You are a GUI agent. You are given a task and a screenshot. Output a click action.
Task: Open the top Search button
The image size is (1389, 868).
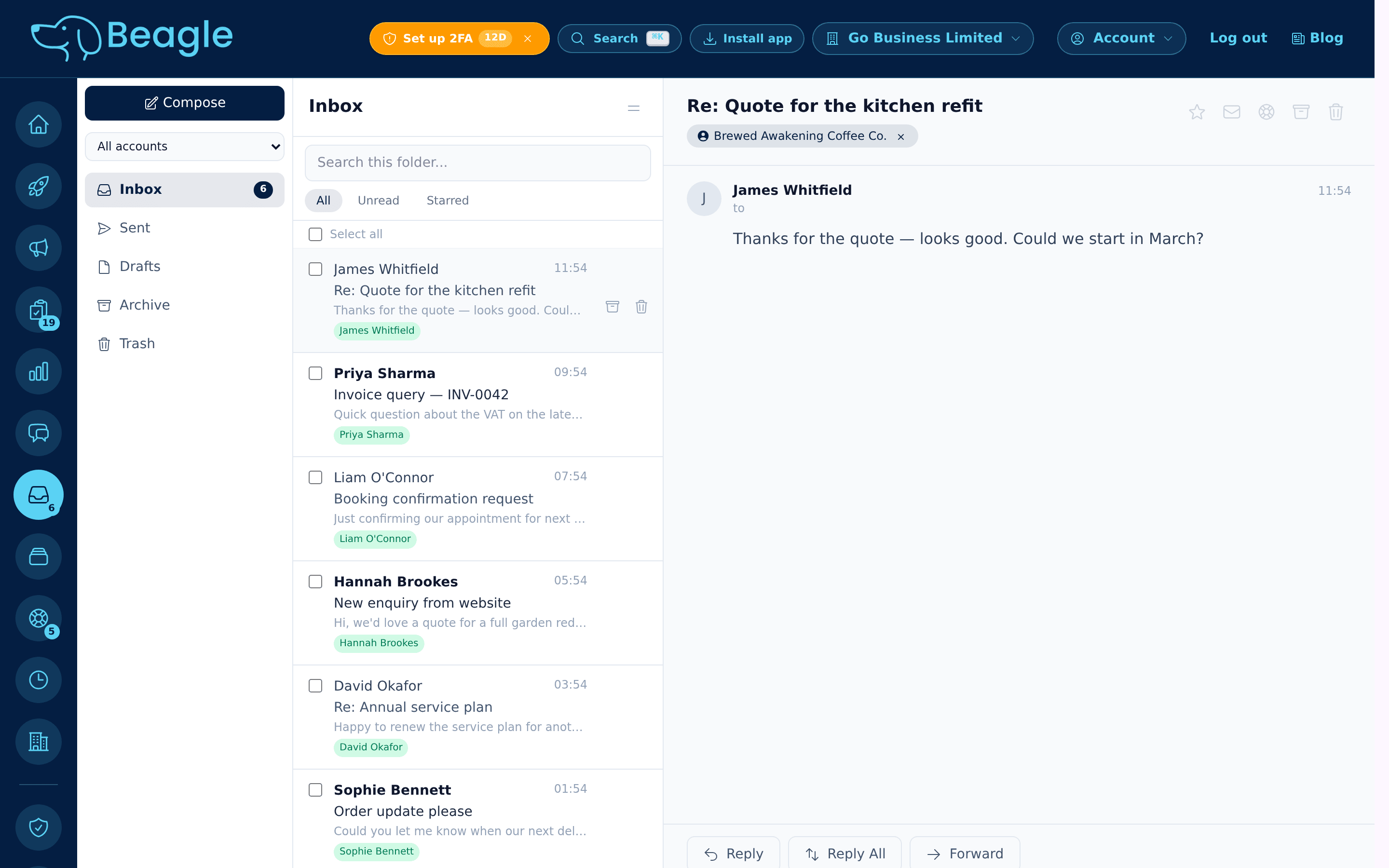(619, 39)
